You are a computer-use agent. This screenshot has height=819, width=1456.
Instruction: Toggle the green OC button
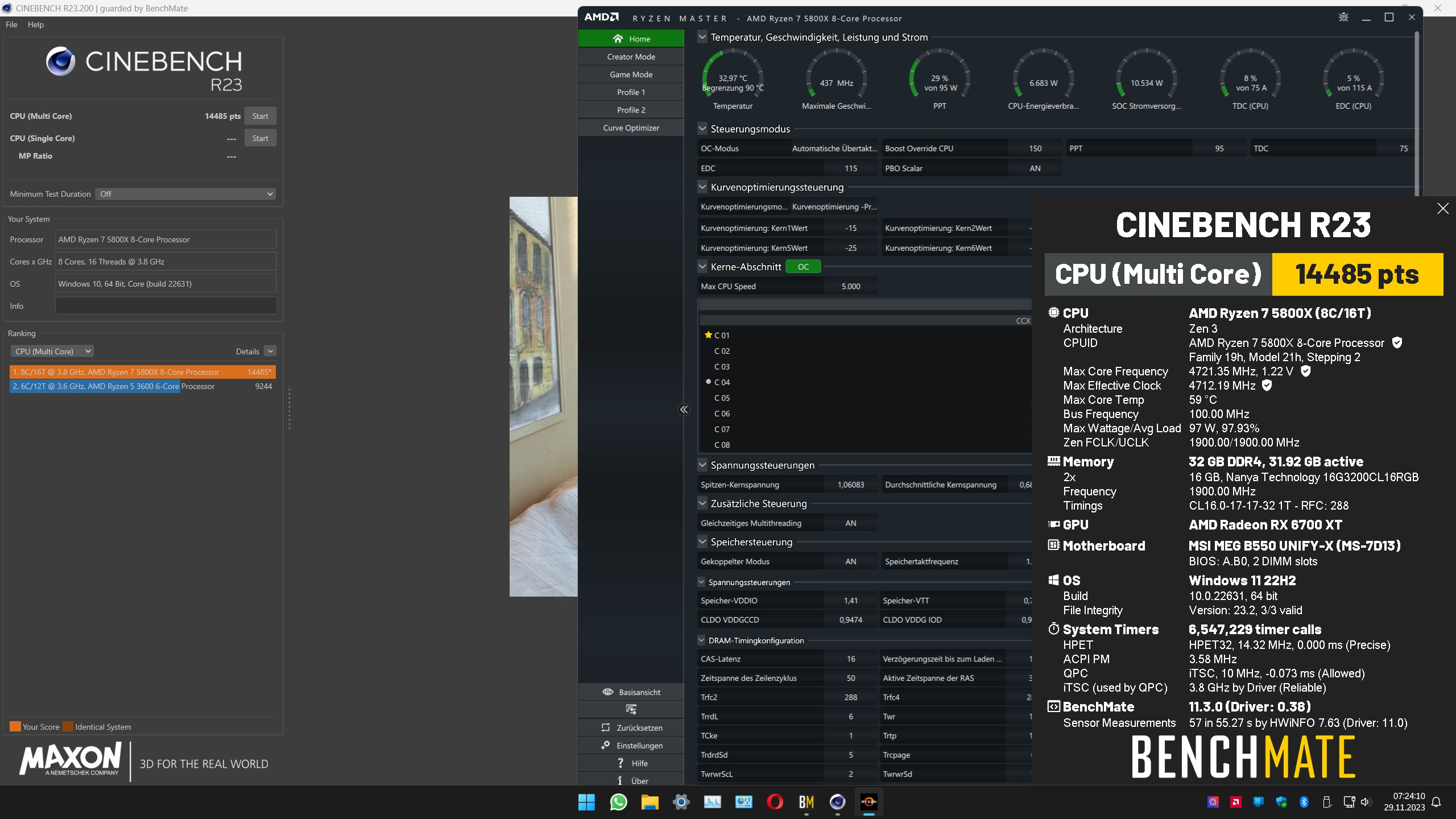(803, 267)
